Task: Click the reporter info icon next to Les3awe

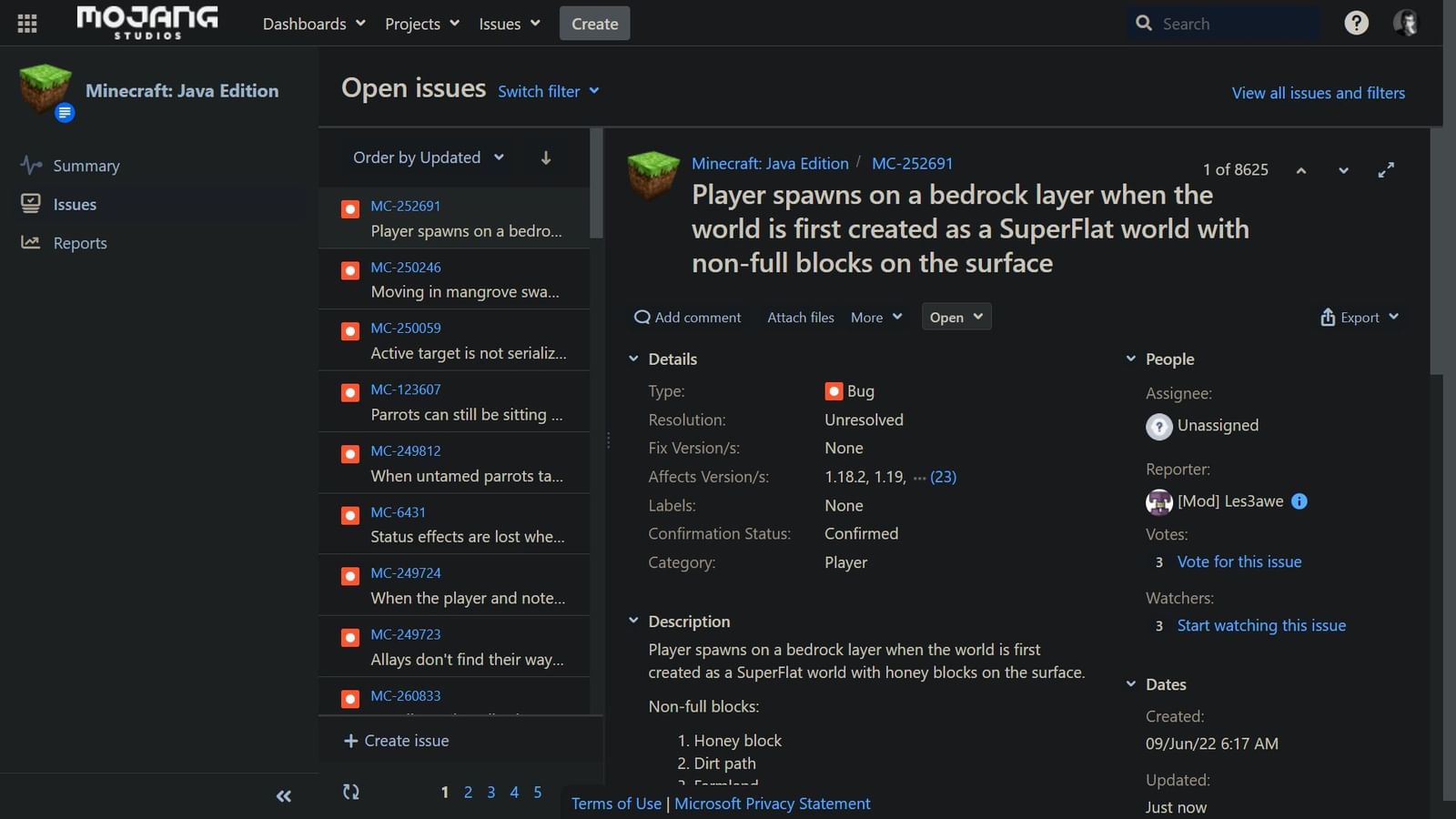Action: [x=1299, y=500]
